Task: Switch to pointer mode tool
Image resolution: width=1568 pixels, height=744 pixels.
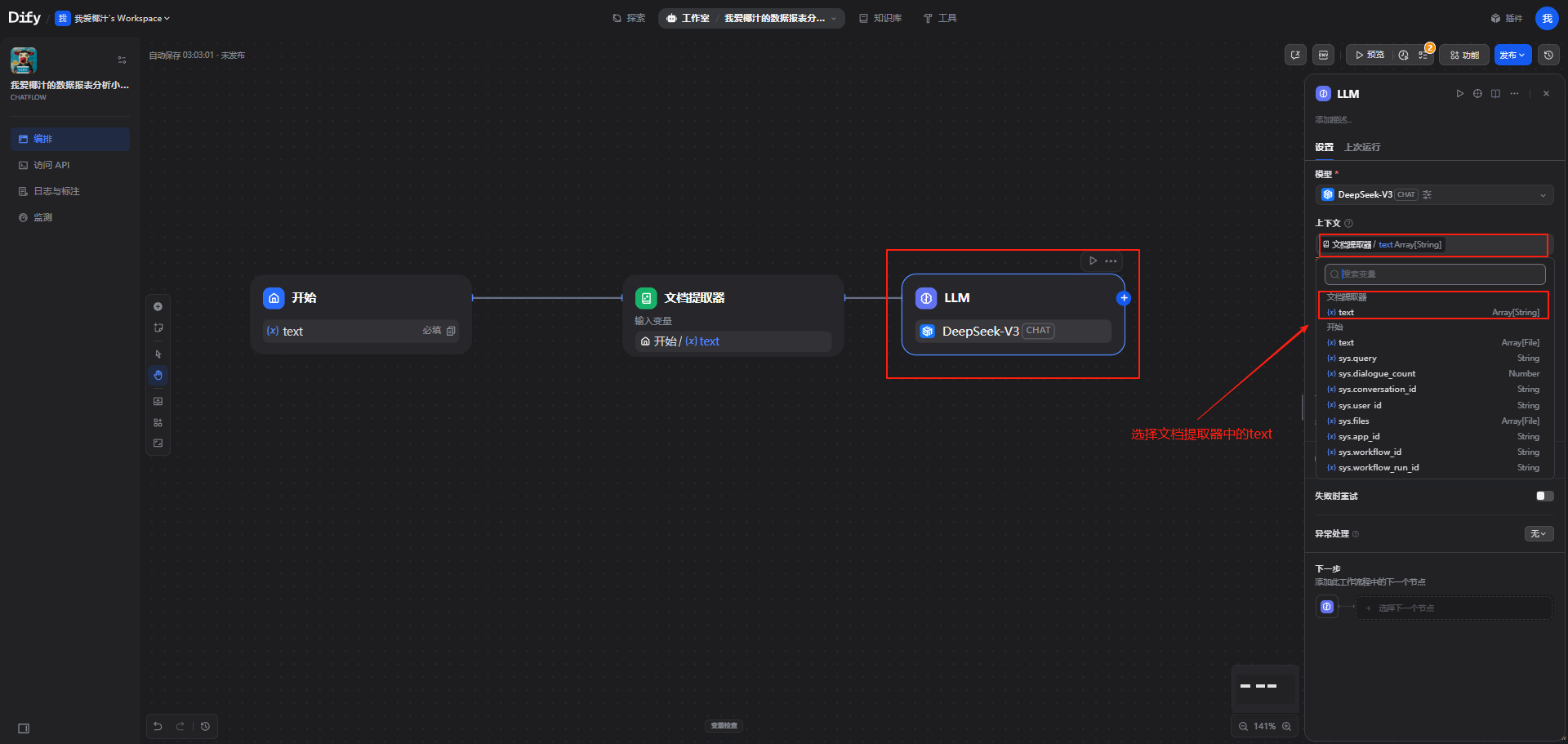Action: [x=158, y=354]
